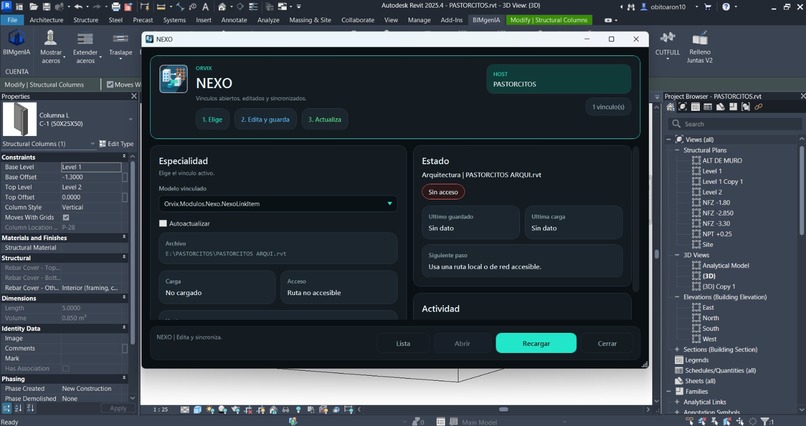Click the 1. Elige step button
Screen dimensions: 806x426
tap(212, 119)
